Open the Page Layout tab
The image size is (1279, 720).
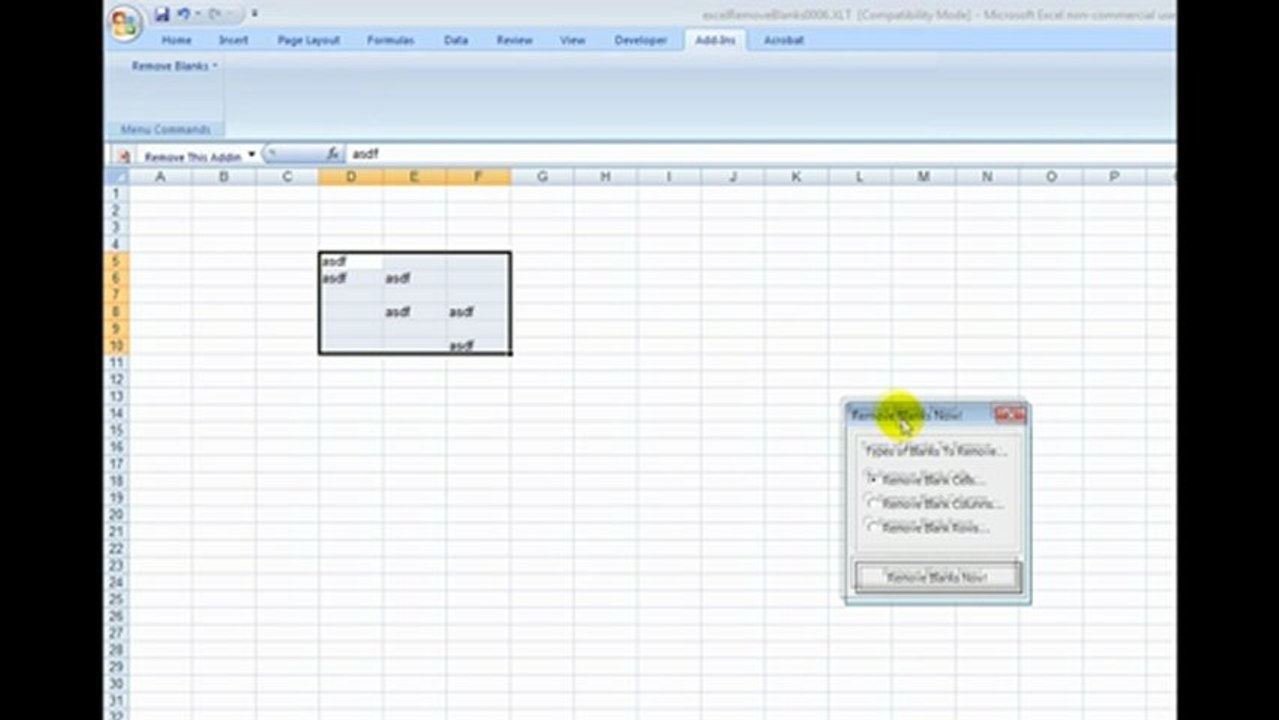pyautogui.click(x=308, y=40)
